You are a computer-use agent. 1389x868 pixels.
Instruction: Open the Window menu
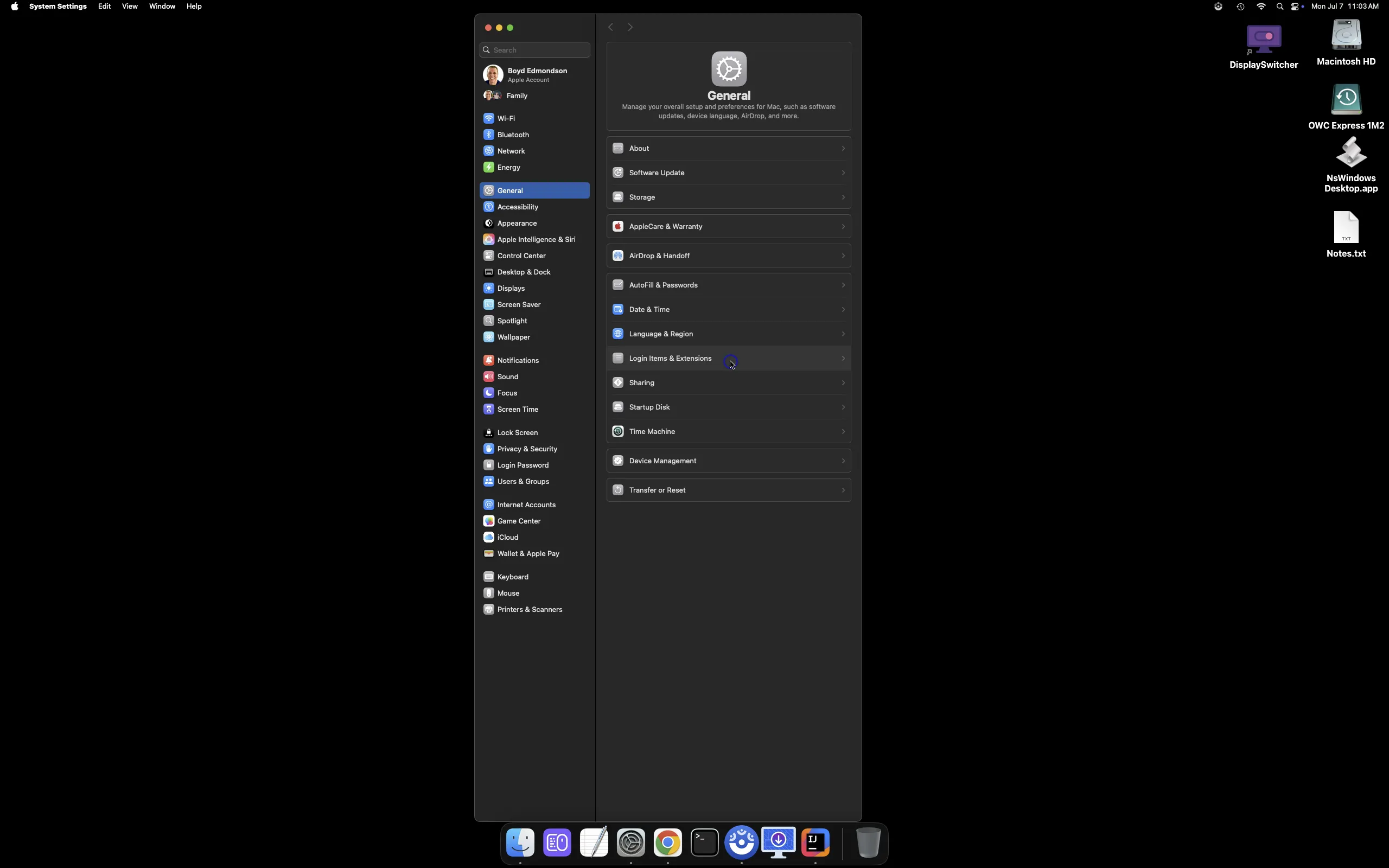pos(162,7)
